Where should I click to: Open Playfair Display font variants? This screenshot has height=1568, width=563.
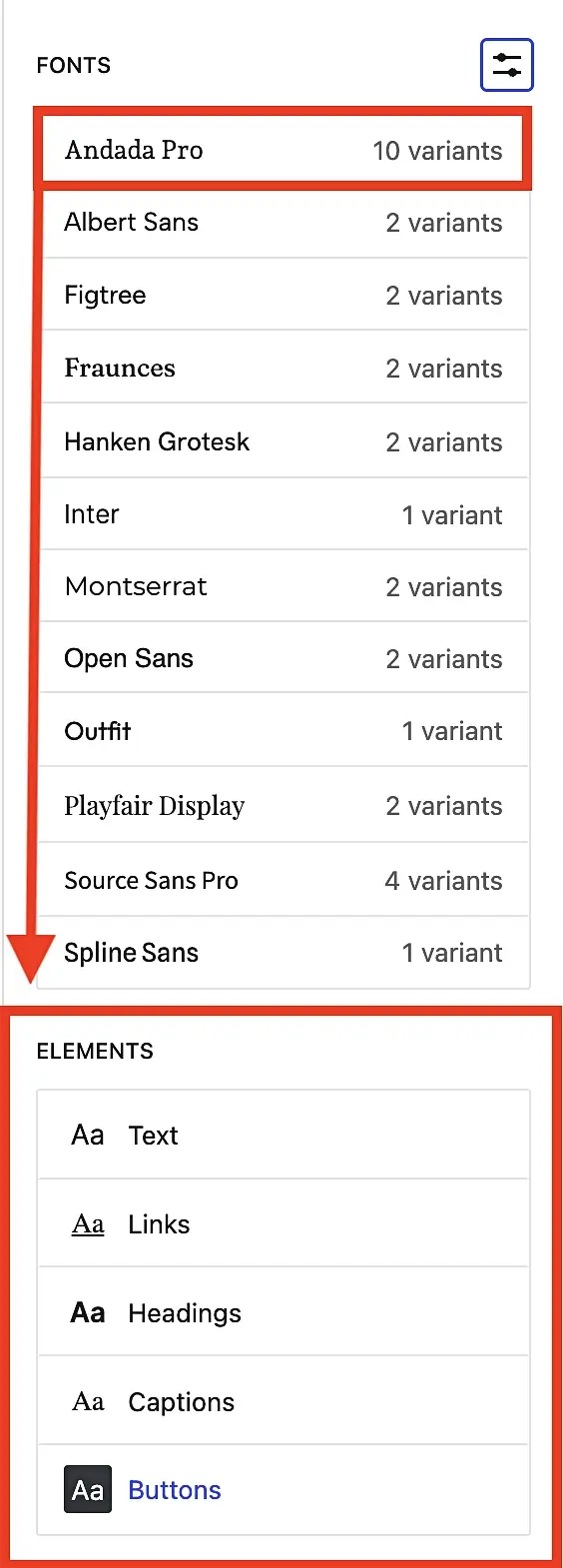click(283, 805)
